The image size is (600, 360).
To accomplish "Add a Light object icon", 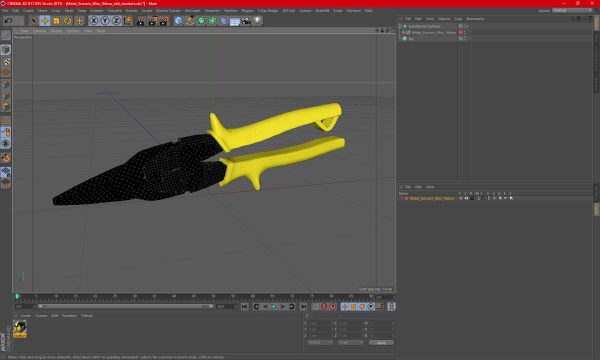I will [258, 21].
